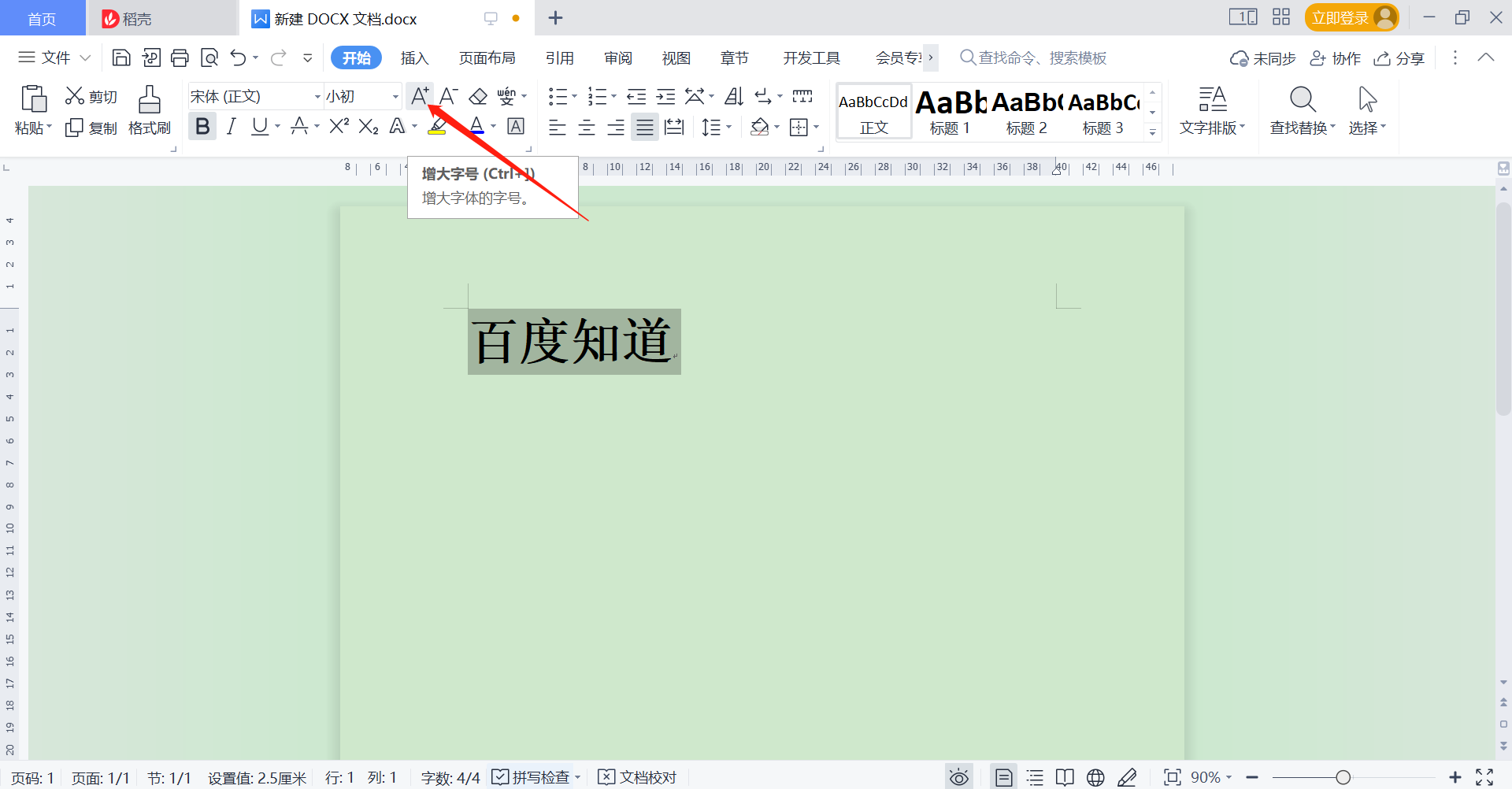
Task: Open Find and Replace magnifier
Action: pos(1303,99)
